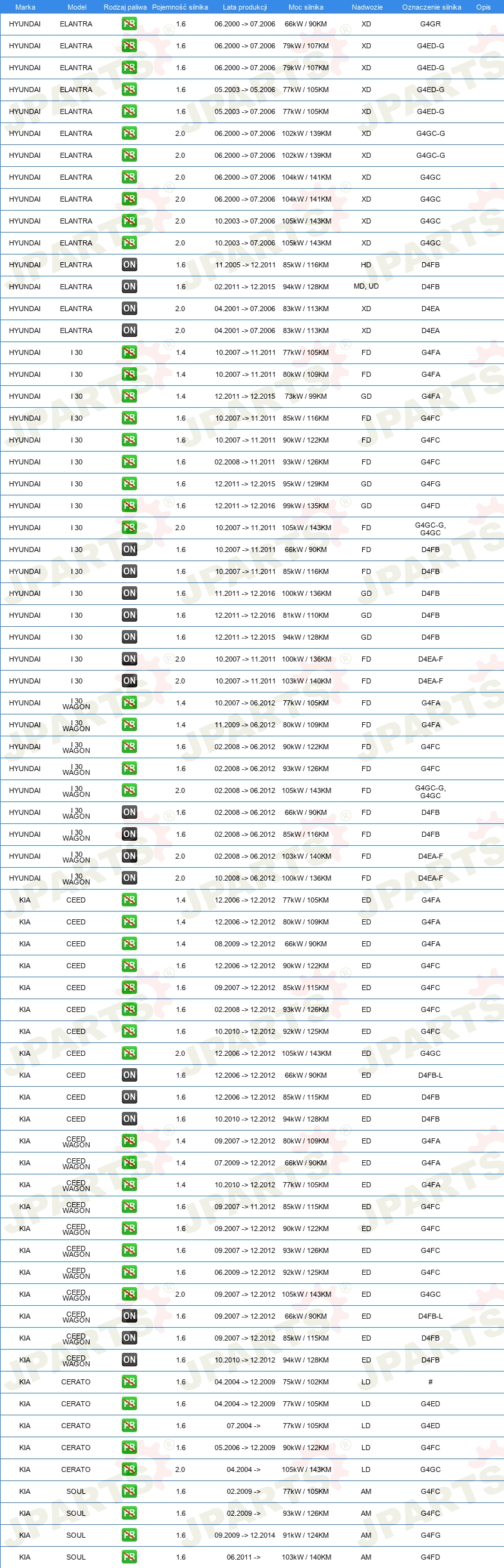Click petrol icon in Elantra G4GR row
Viewport: 504px width, 1568px height.
coord(129,24)
